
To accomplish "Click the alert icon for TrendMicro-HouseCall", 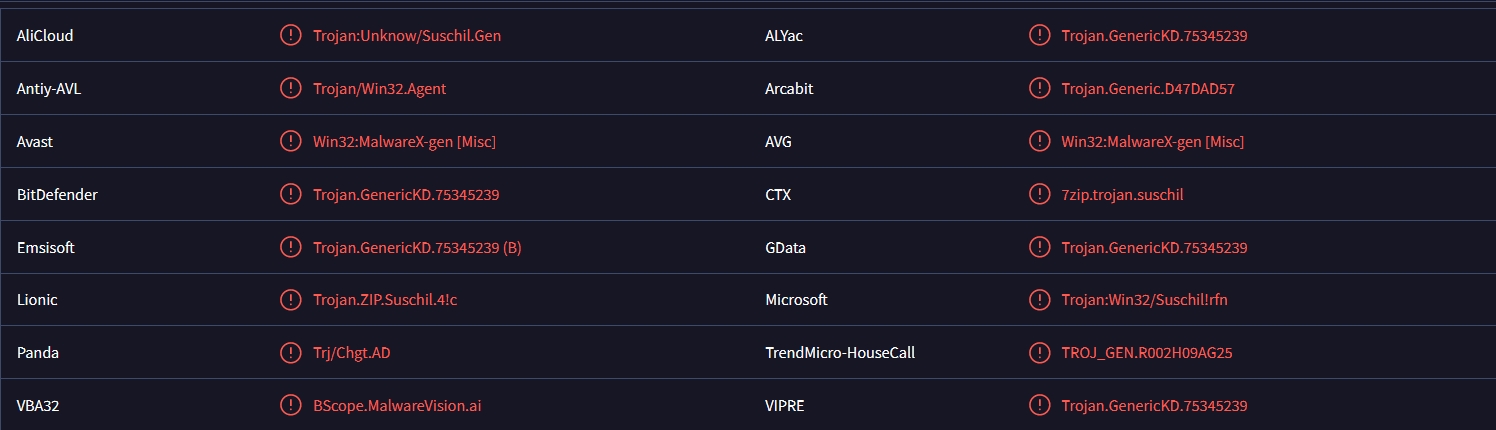I will pyautogui.click(x=1039, y=353).
